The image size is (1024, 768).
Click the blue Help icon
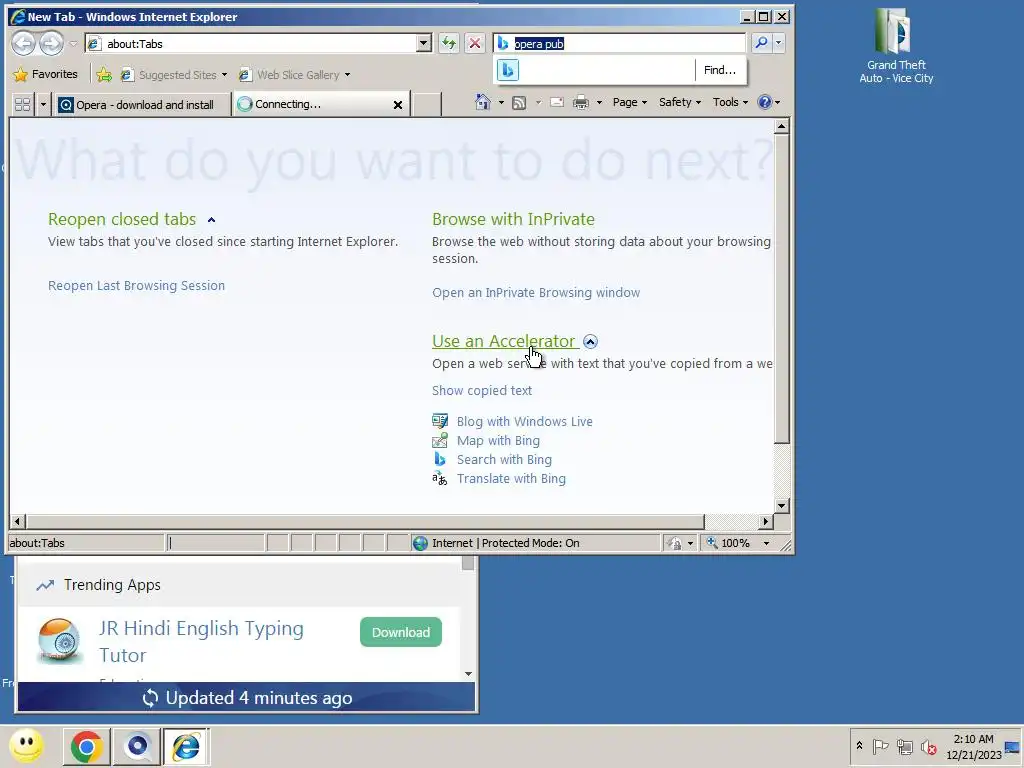[x=764, y=102]
